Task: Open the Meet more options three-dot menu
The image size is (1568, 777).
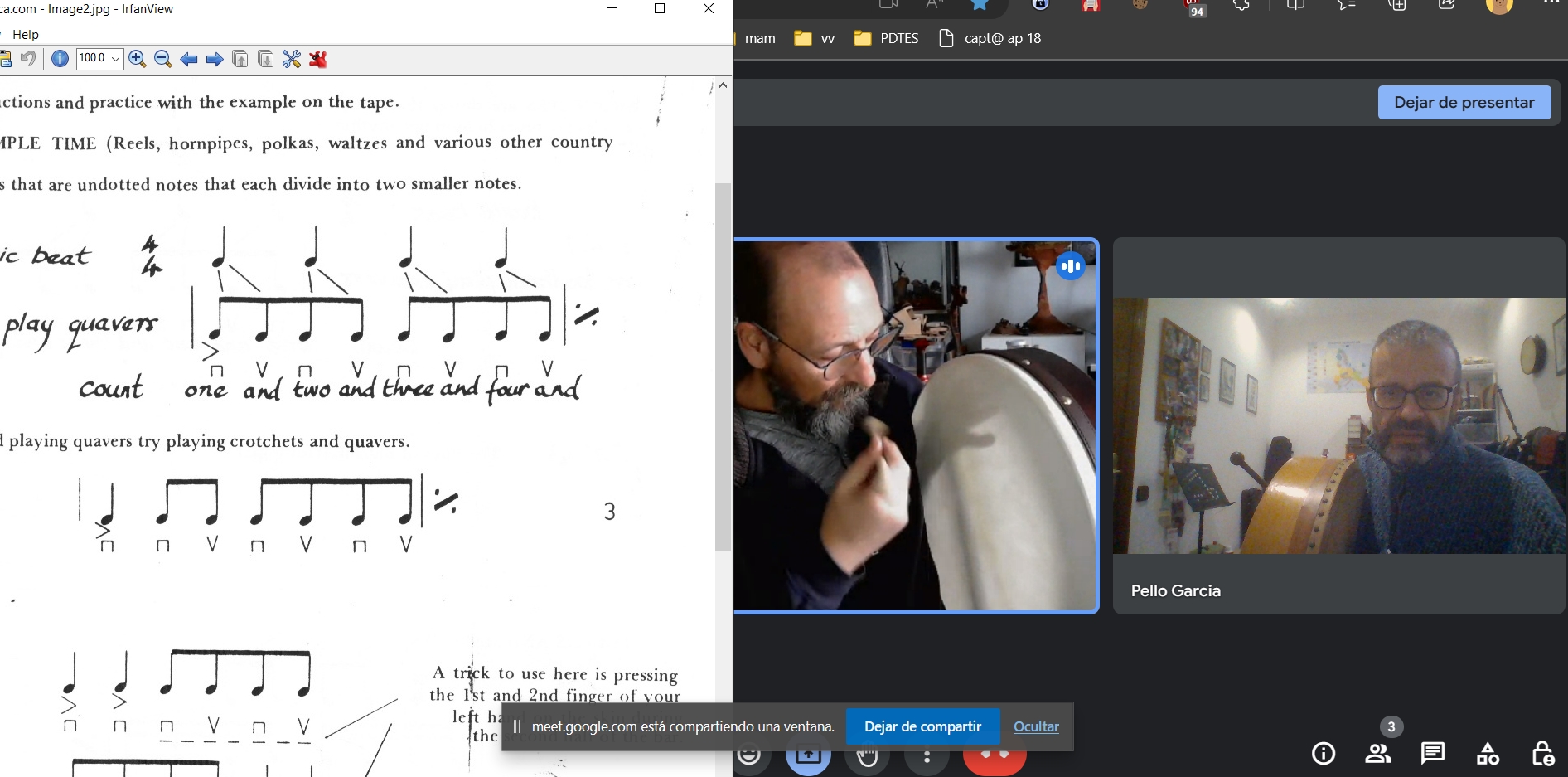Action: pyautogui.click(x=927, y=755)
